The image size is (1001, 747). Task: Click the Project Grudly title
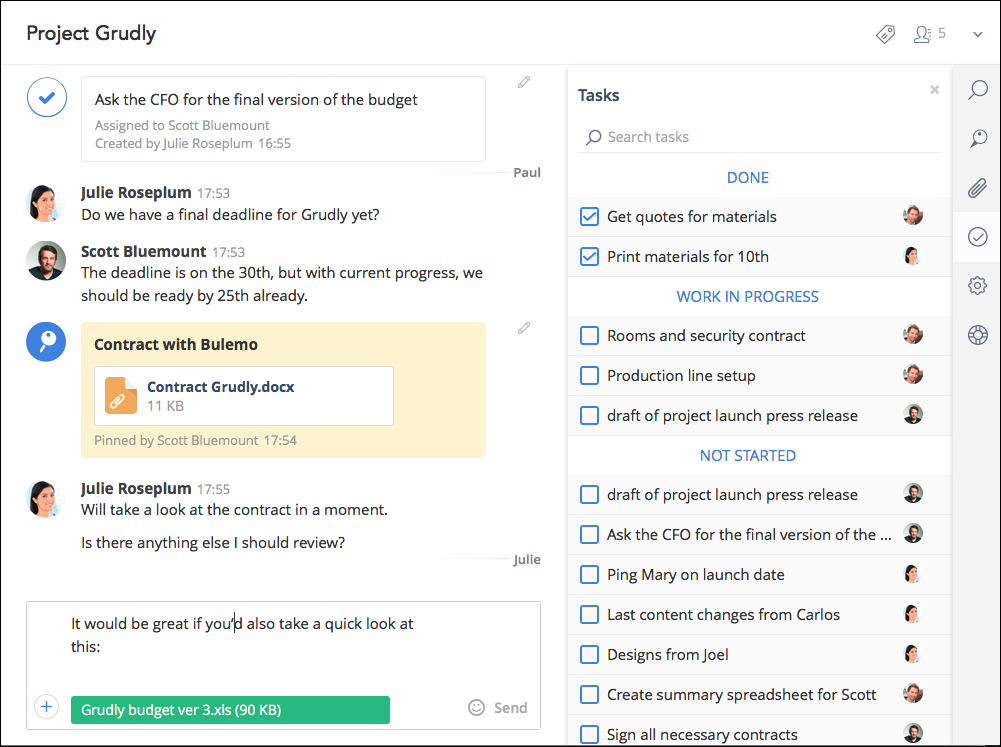pyautogui.click(x=91, y=34)
